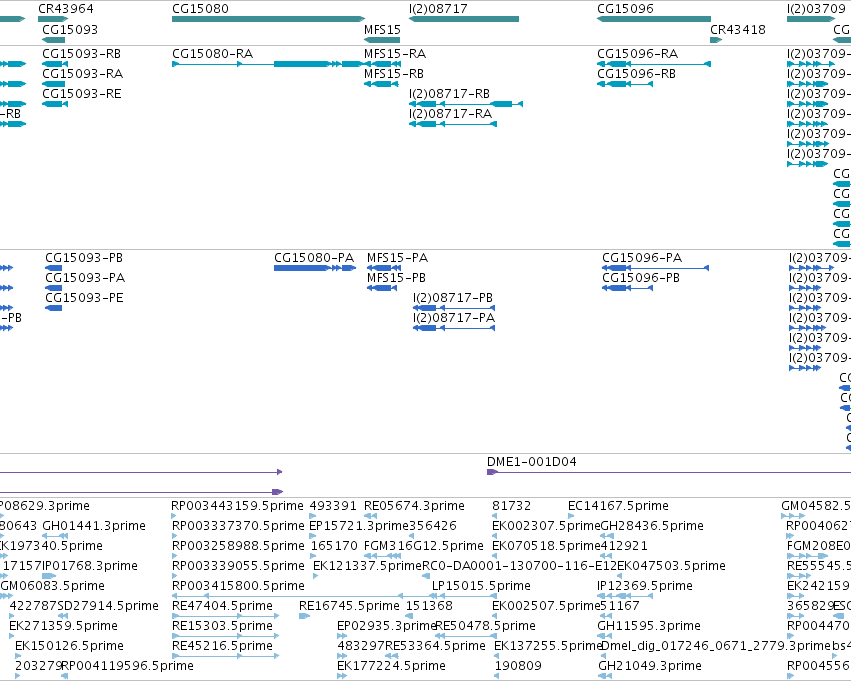Click EST RE47404.5prime
851x681 pixels.
click(x=222, y=606)
